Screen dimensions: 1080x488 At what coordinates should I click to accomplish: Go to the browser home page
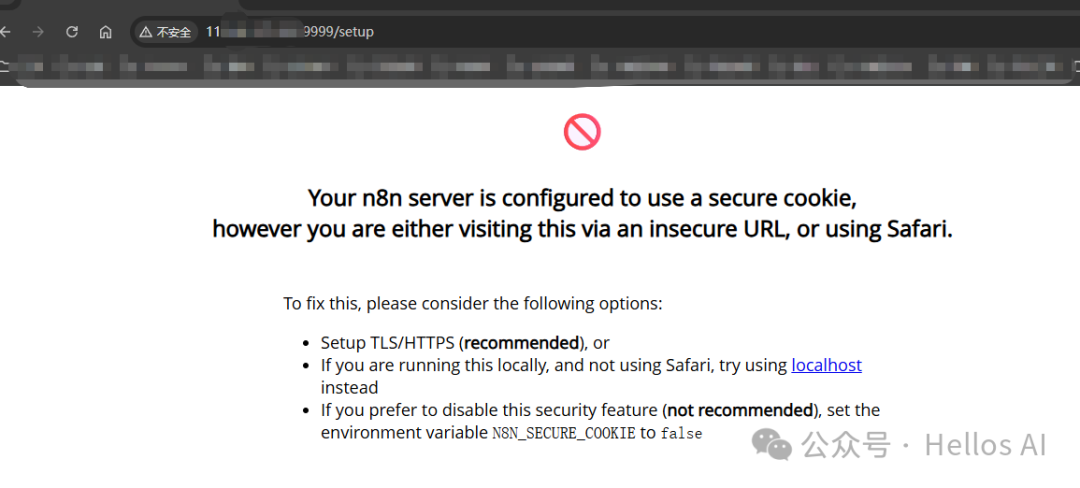click(105, 32)
